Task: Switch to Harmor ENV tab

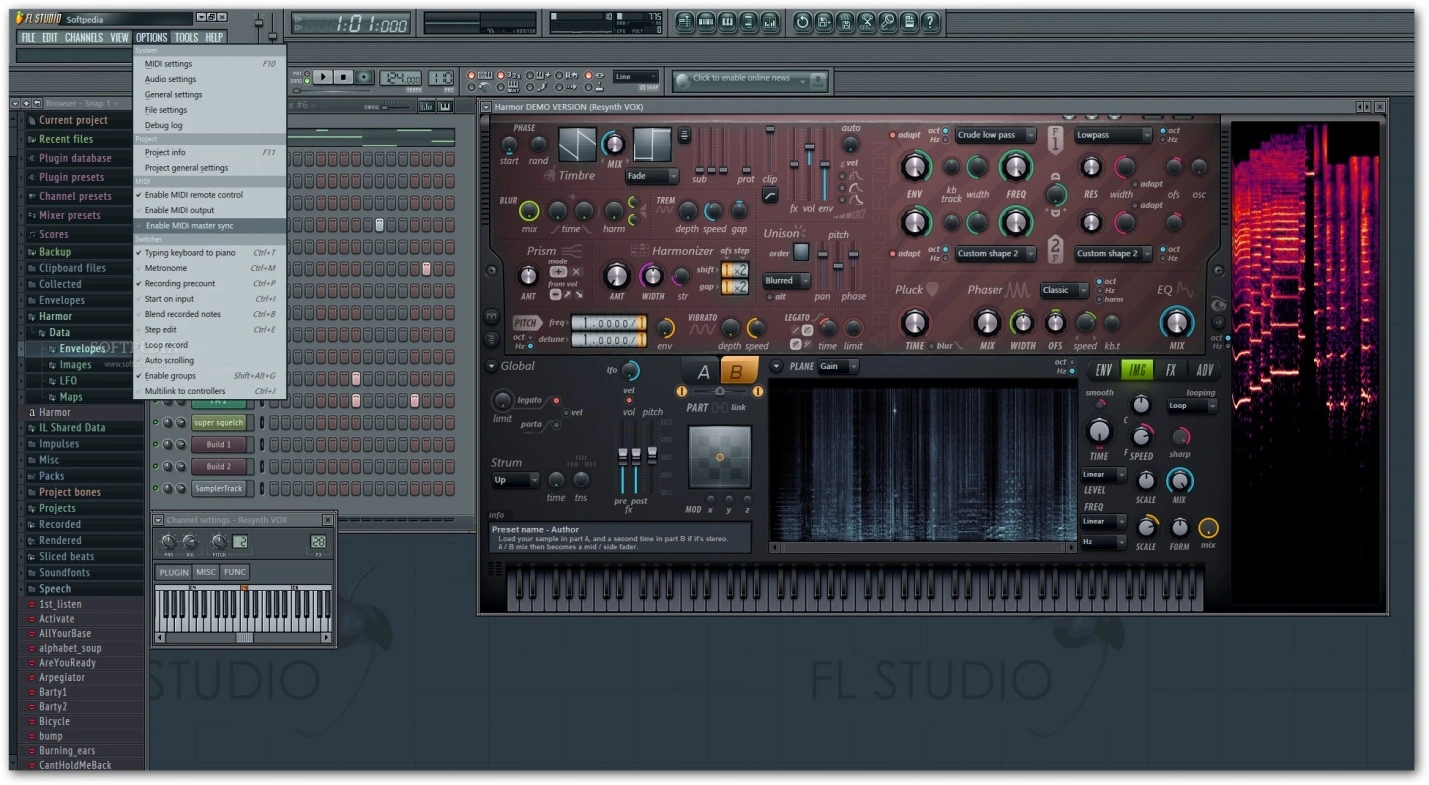Action: (x=1104, y=370)
